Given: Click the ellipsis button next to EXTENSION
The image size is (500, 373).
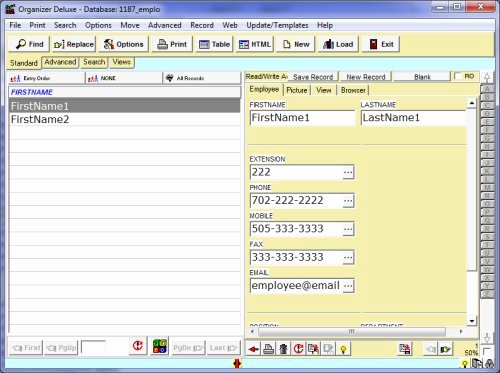Looking at the screenshot, I should [x=348, y=173].
